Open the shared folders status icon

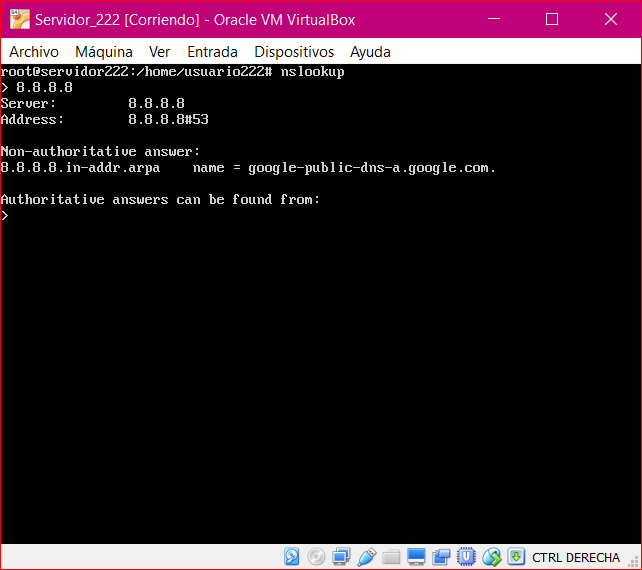click(391, 557)
